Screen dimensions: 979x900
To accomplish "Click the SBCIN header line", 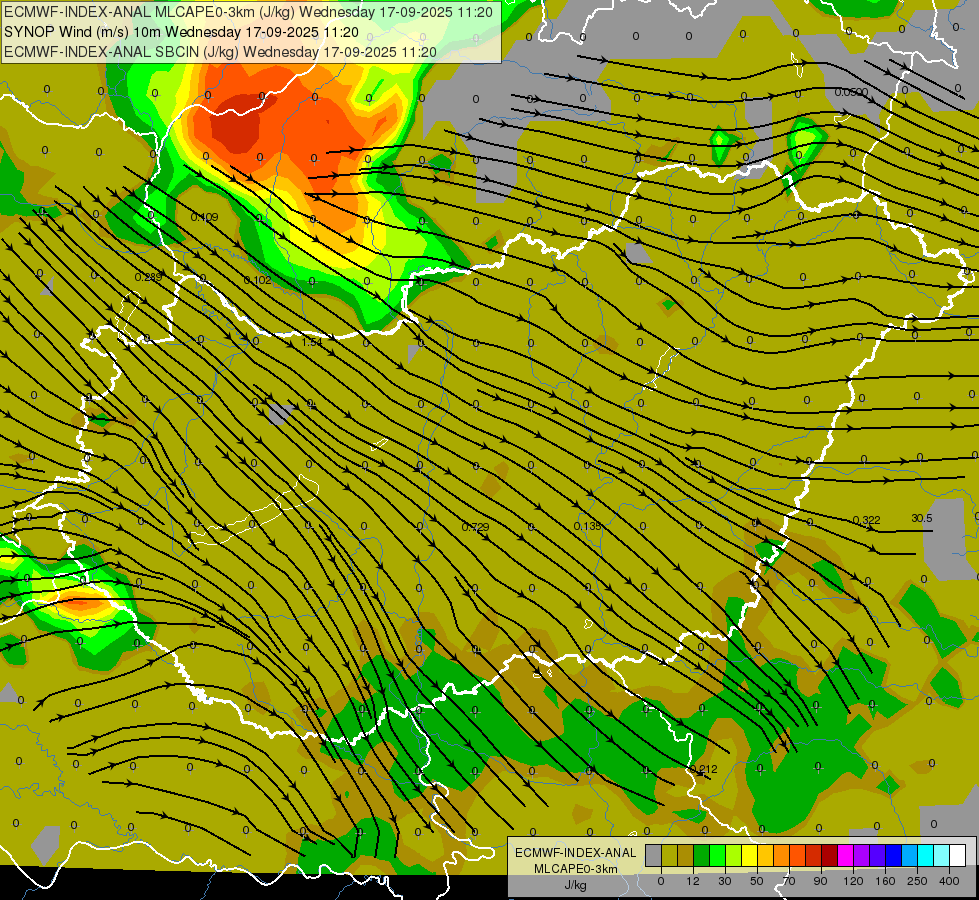I will [220, 52].
